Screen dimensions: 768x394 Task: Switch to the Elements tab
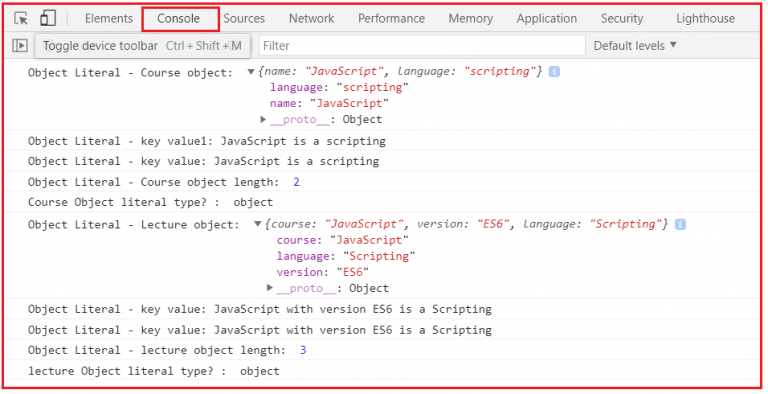(x=109, y=19)
